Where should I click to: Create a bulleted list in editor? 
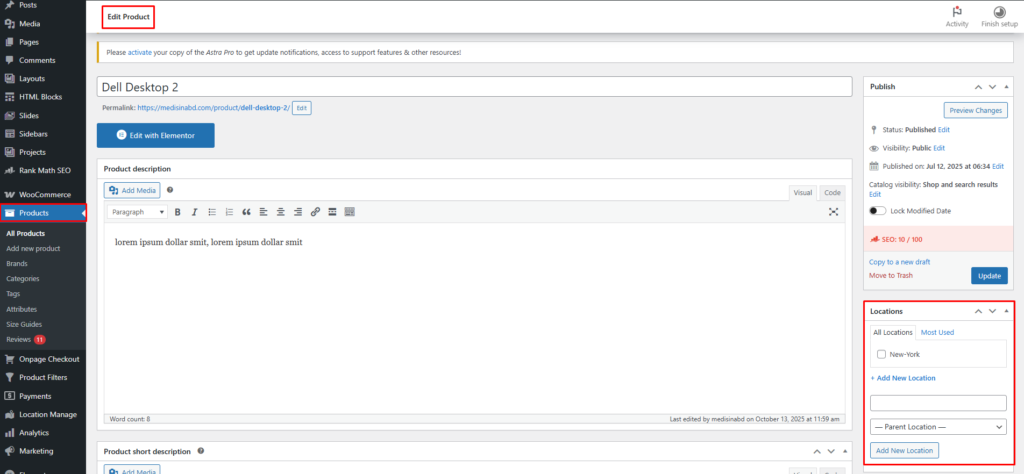coord(212,212)
